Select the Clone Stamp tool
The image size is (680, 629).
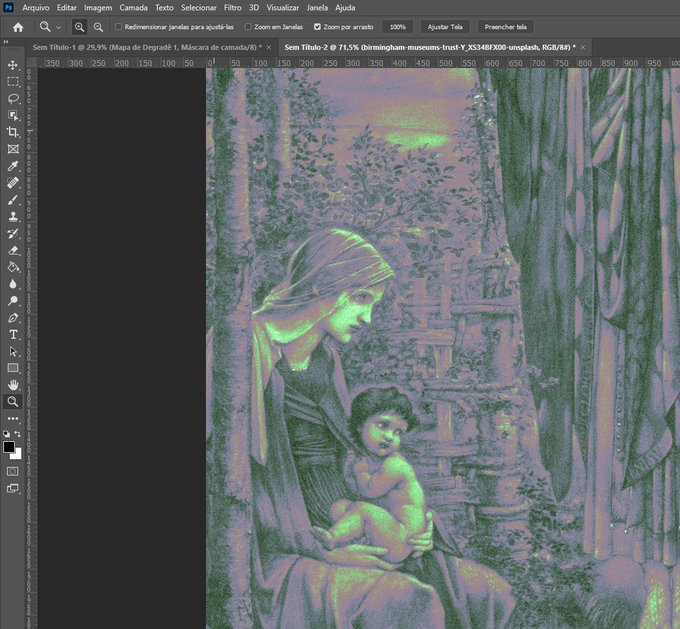13,216
